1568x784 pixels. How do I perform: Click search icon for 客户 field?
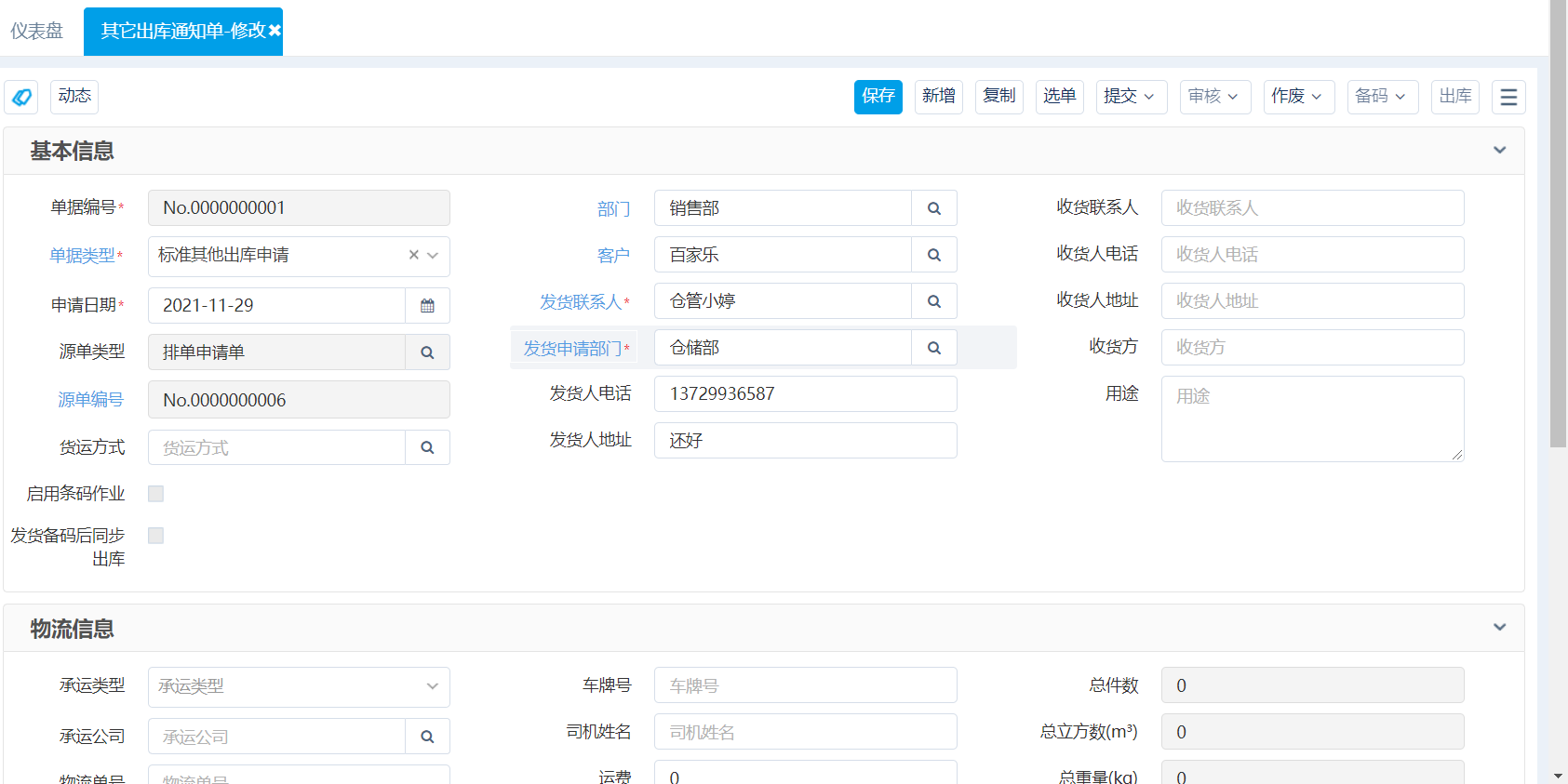click(x=934, y=255)
